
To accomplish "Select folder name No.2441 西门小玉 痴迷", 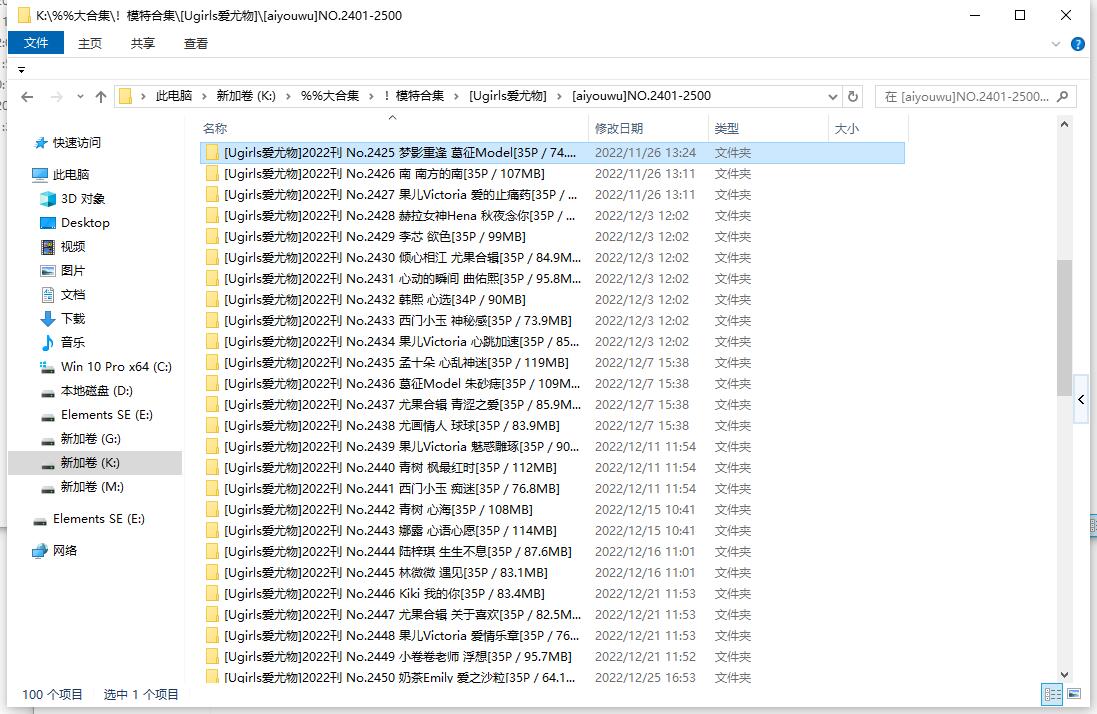I will [392, 488].
